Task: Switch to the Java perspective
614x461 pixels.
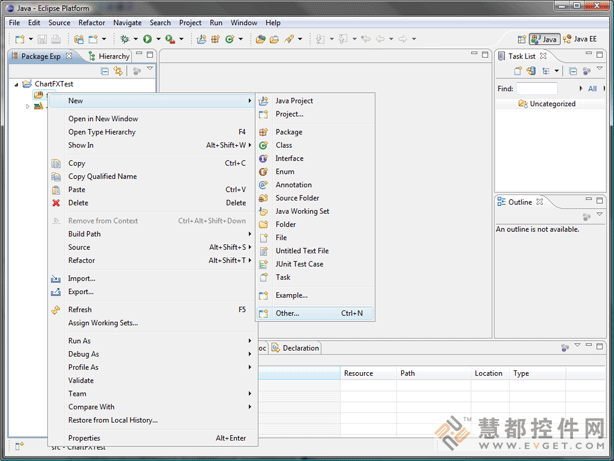Action: [x=545, y=39]
